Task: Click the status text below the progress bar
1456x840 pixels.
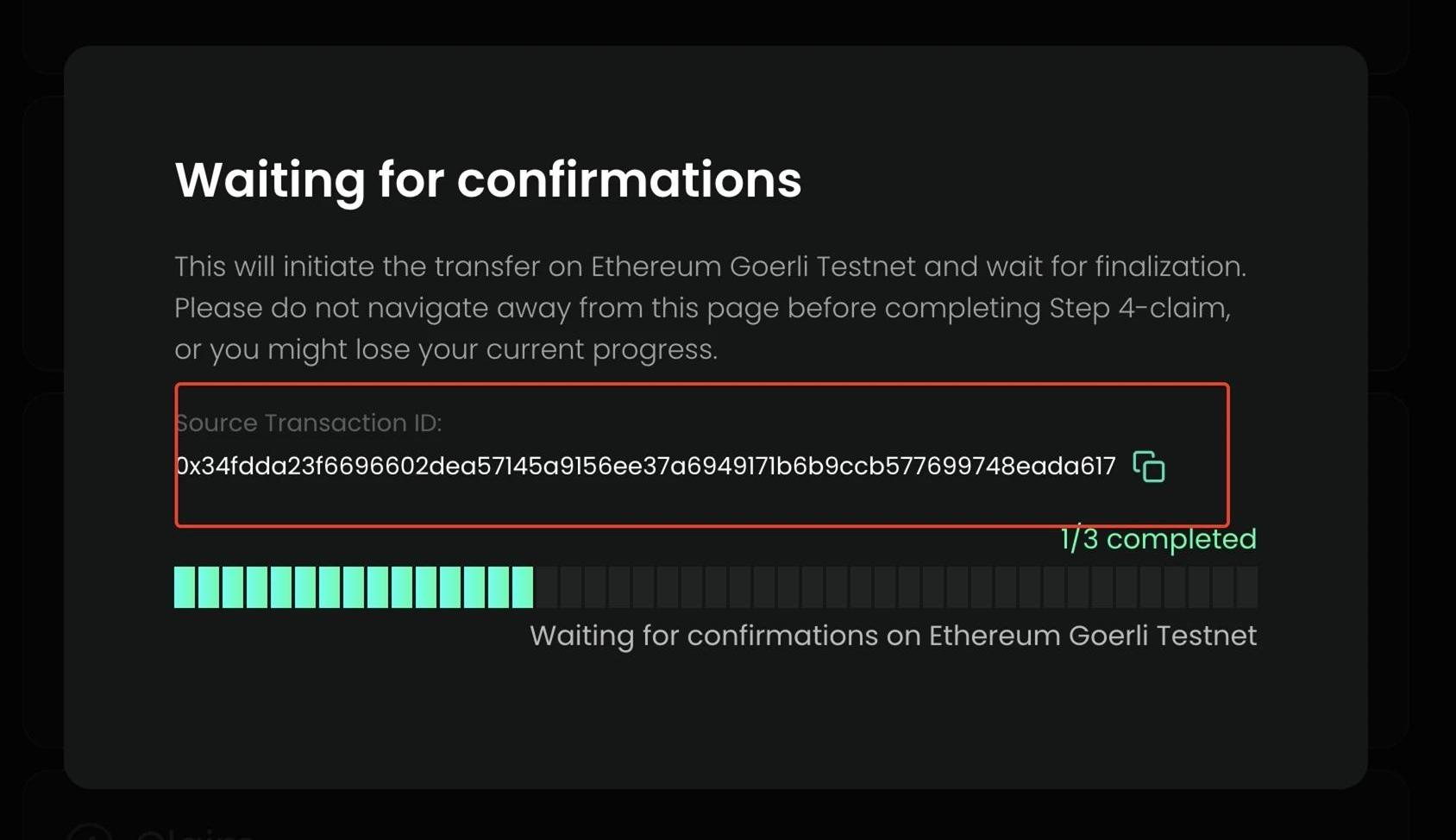Action: click(893, 636)
